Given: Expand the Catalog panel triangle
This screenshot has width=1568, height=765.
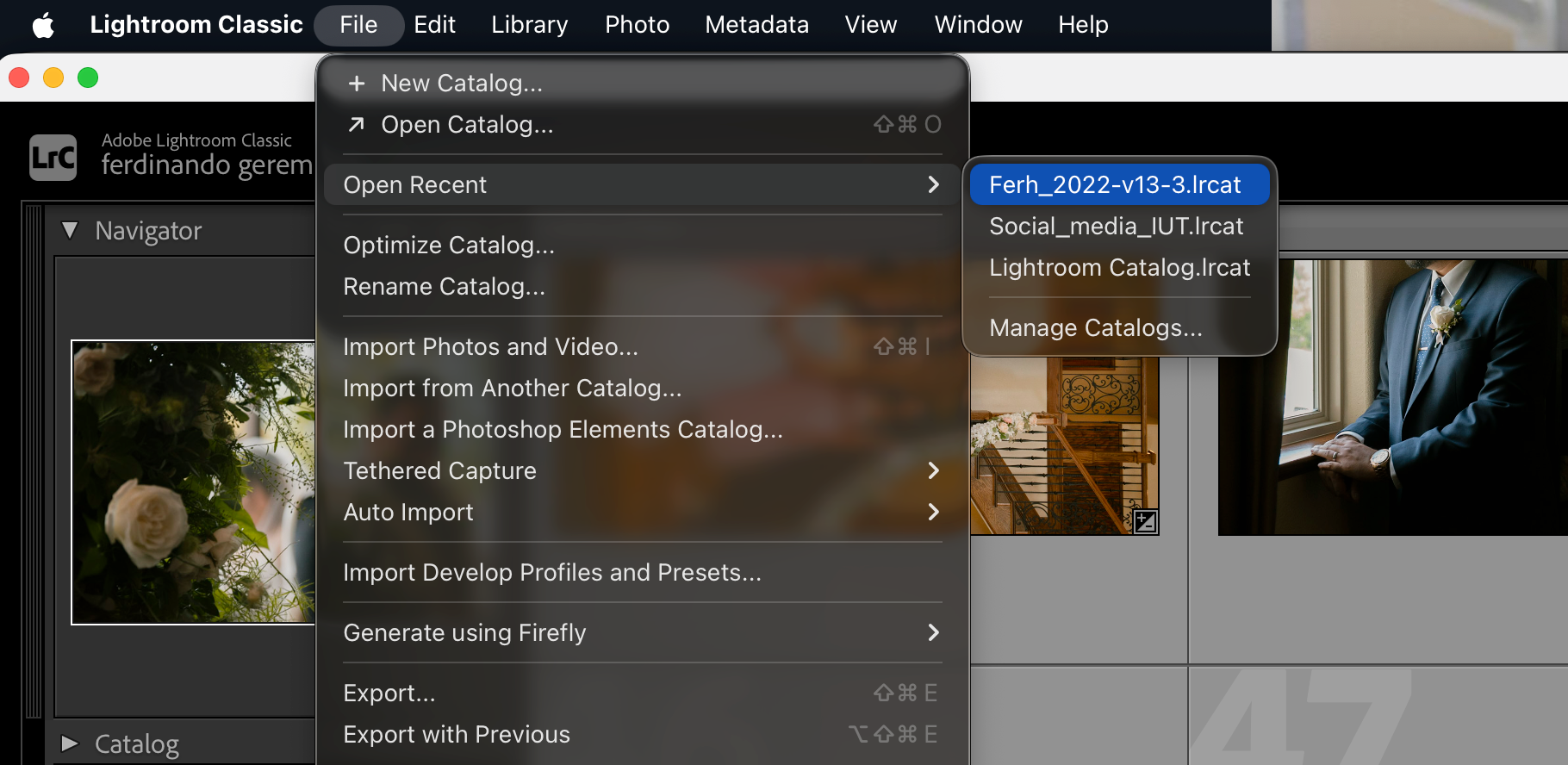Looking at the screenshot, I should coord(70,743).
